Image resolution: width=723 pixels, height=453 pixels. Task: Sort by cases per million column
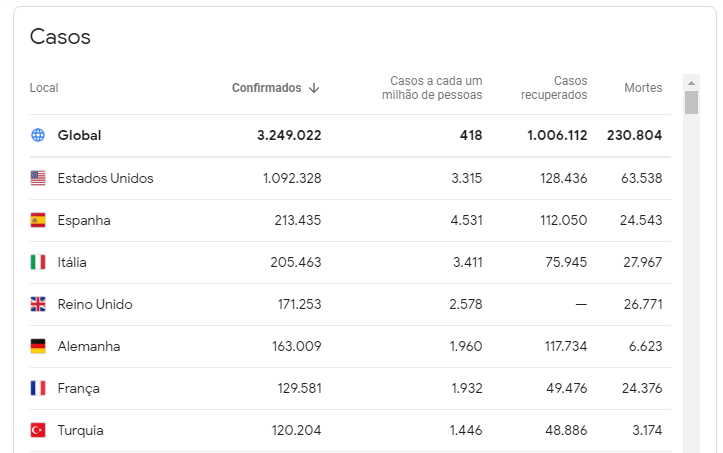point(435,88)
